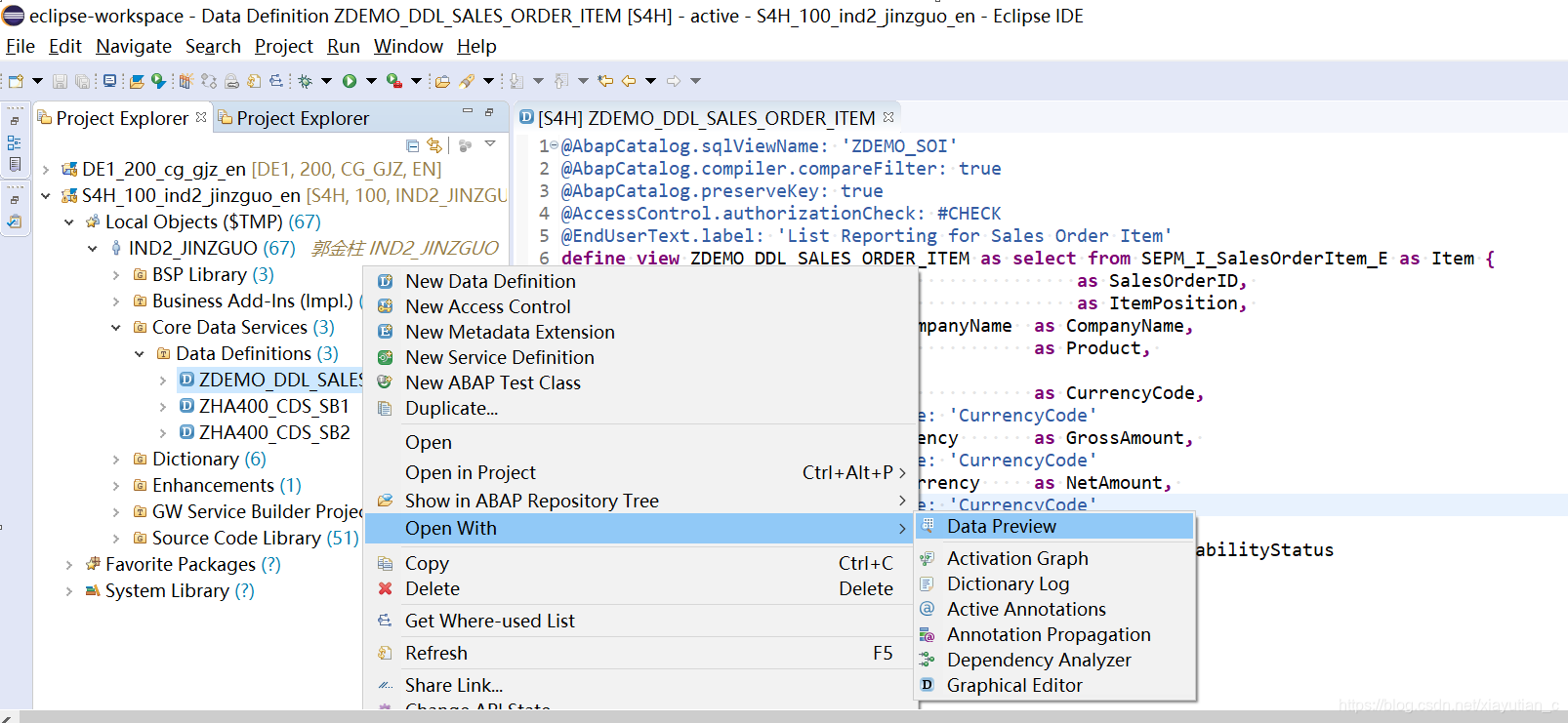Image resolution: width=1568 pixels, height=723 pixels.
Task: Open the Project menu
Action: coord(284,46)
